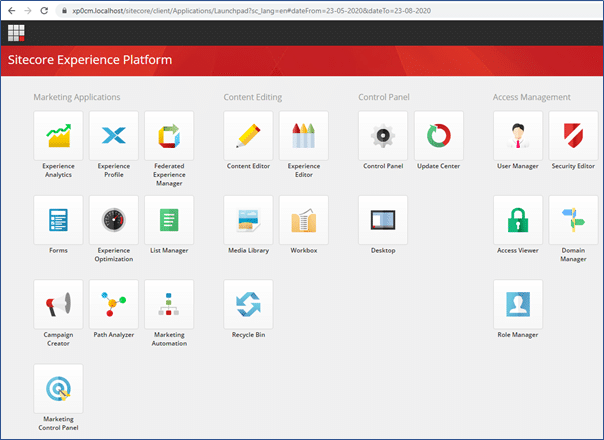Go back in the browser
The width and height of the screenshot is (604, 440).
[12, 11]
